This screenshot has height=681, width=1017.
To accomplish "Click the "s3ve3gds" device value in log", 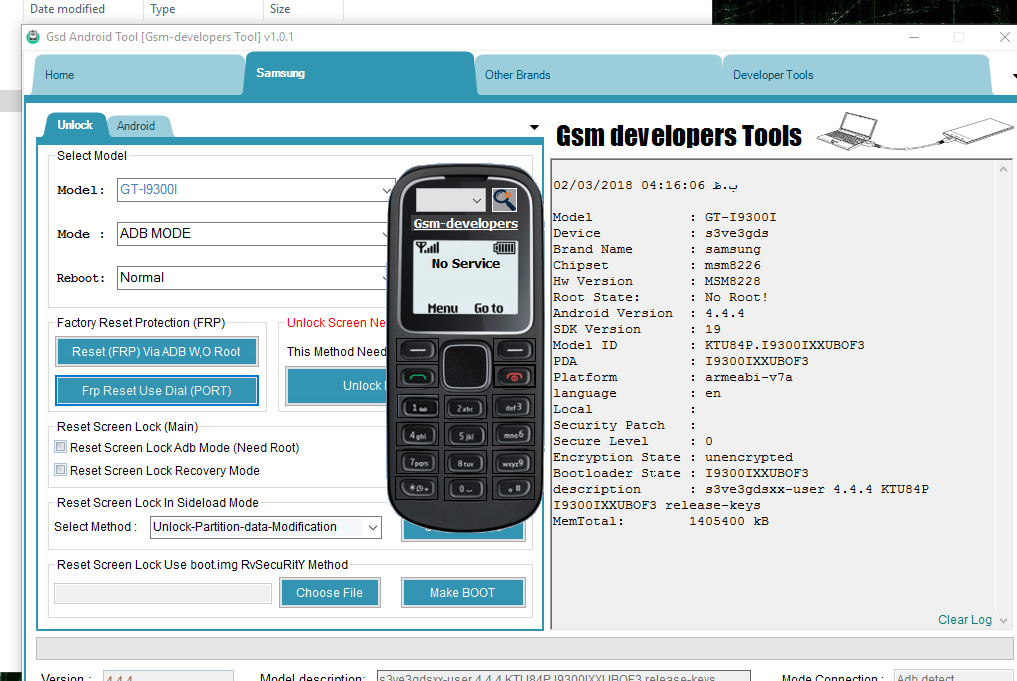I will tap(737, 233).
